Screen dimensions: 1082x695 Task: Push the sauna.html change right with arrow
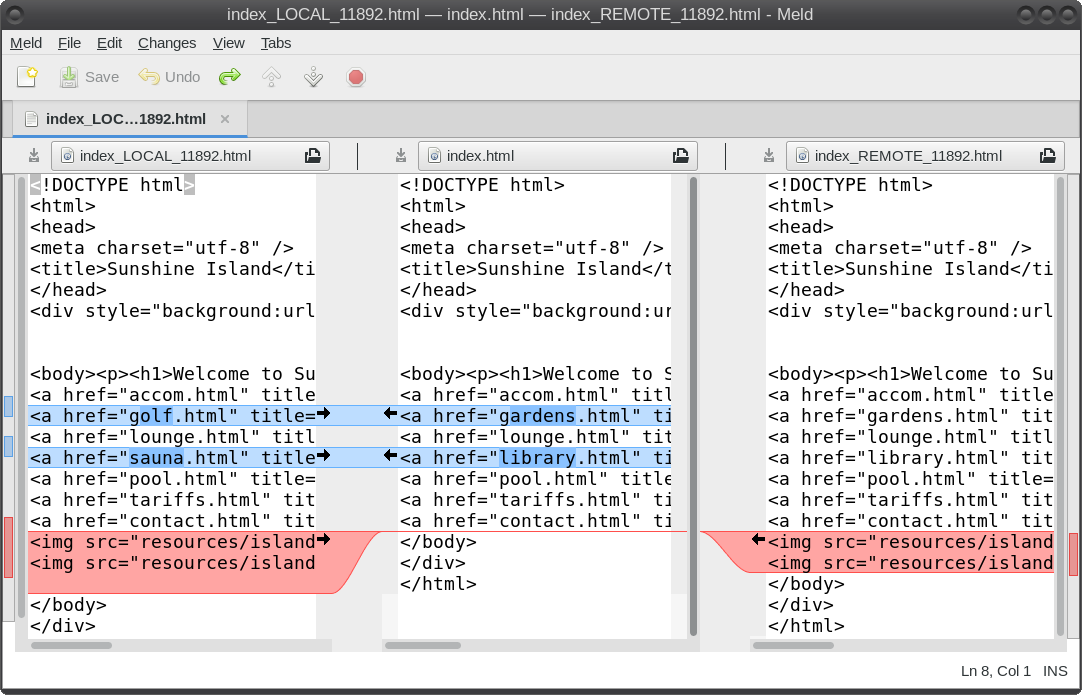323,456
